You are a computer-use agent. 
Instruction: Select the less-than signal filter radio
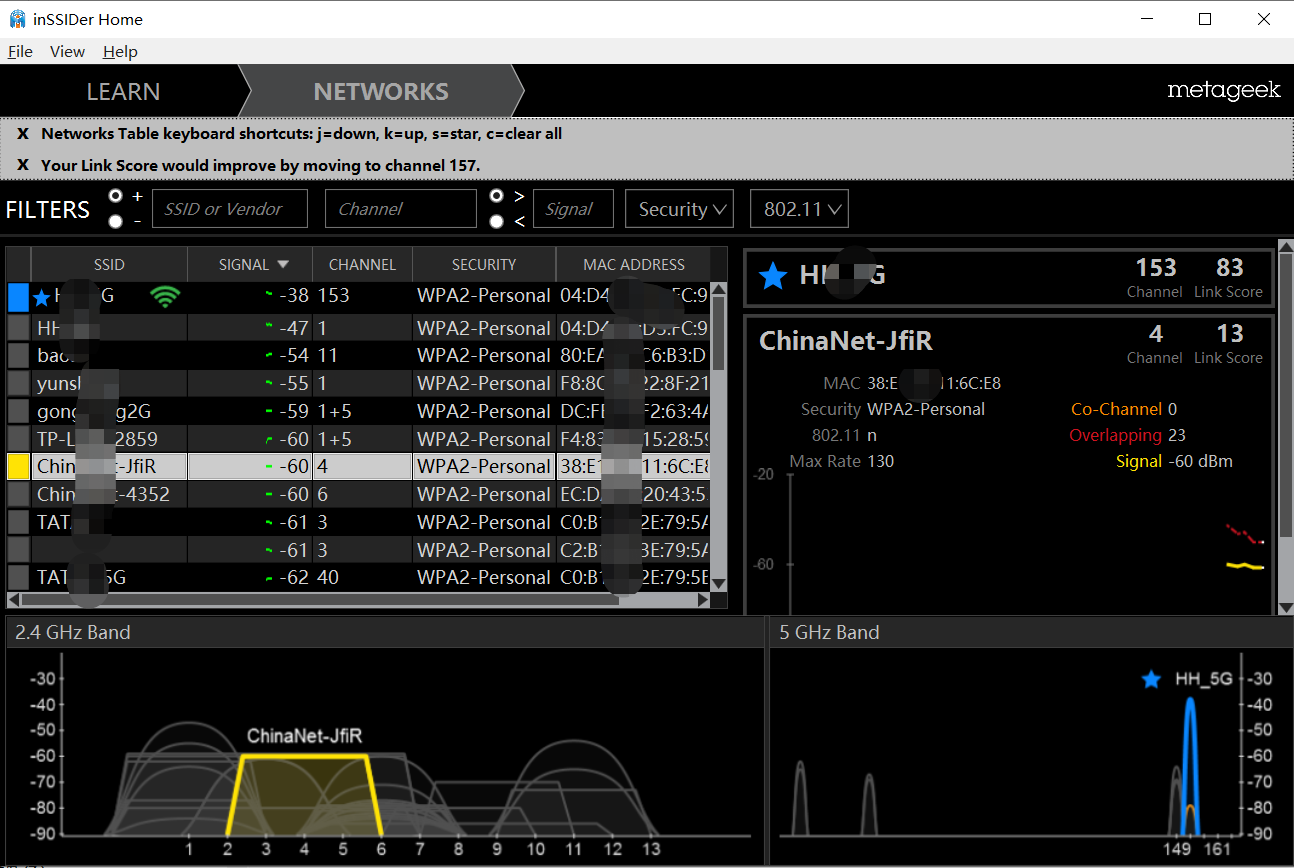tap(497, 221)
